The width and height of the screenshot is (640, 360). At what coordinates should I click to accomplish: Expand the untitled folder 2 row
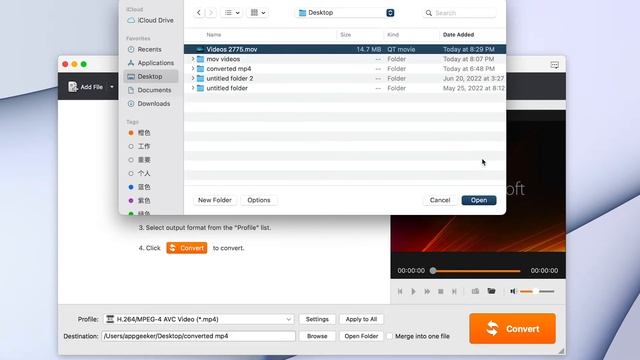coord(193,78)
